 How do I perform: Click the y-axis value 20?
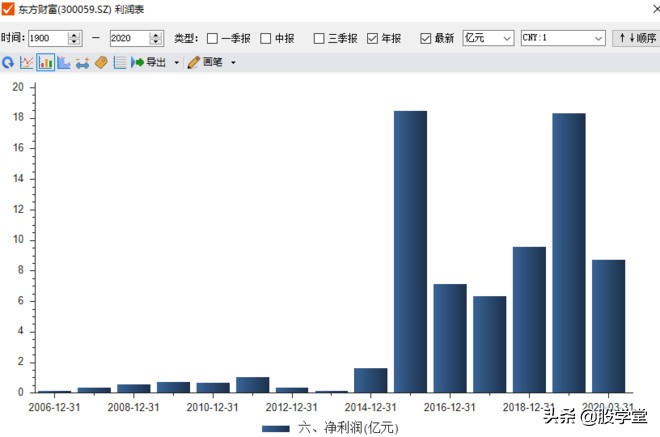click(x=18, y=87)
